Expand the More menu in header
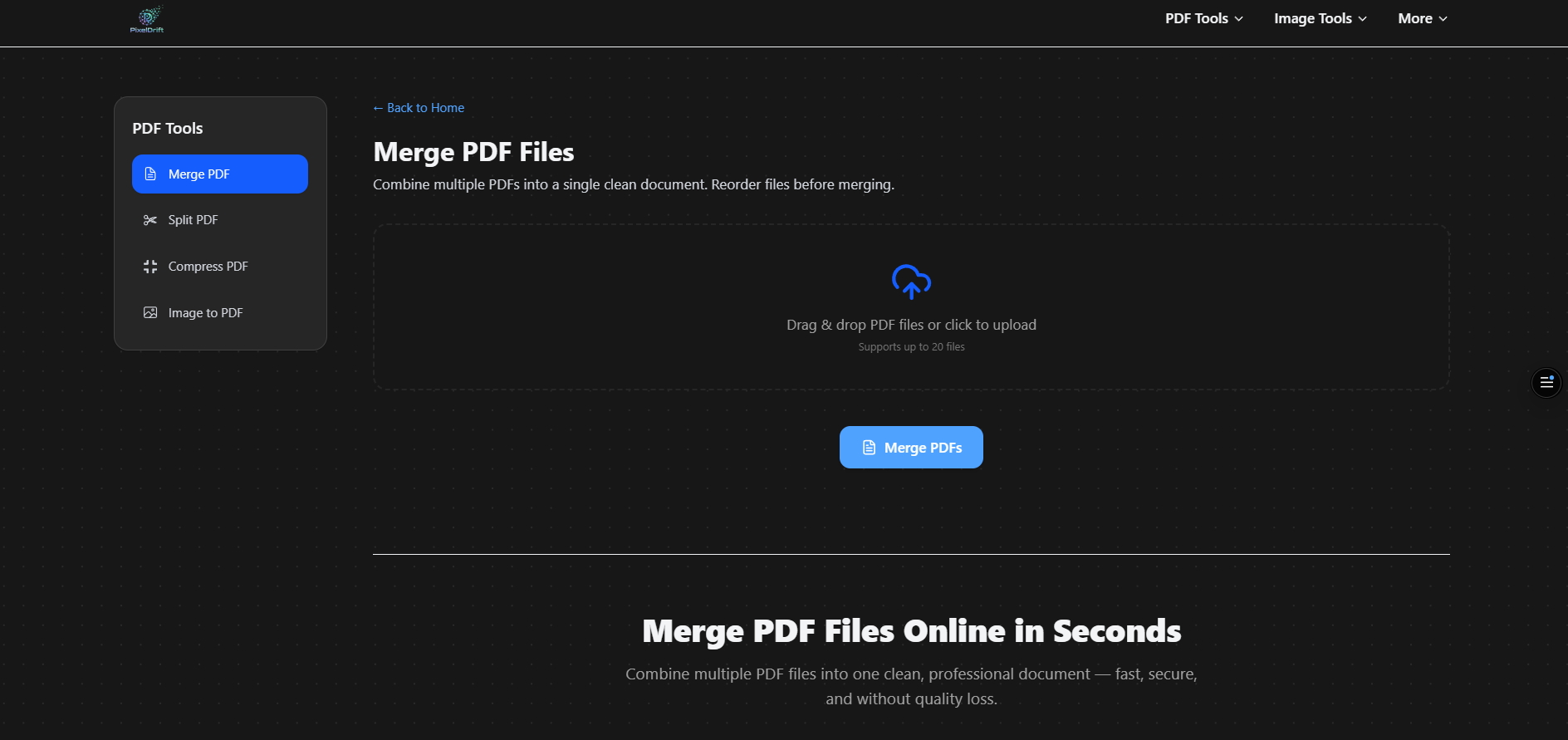Screen dimensions: 1568x740 (1423, 18)
